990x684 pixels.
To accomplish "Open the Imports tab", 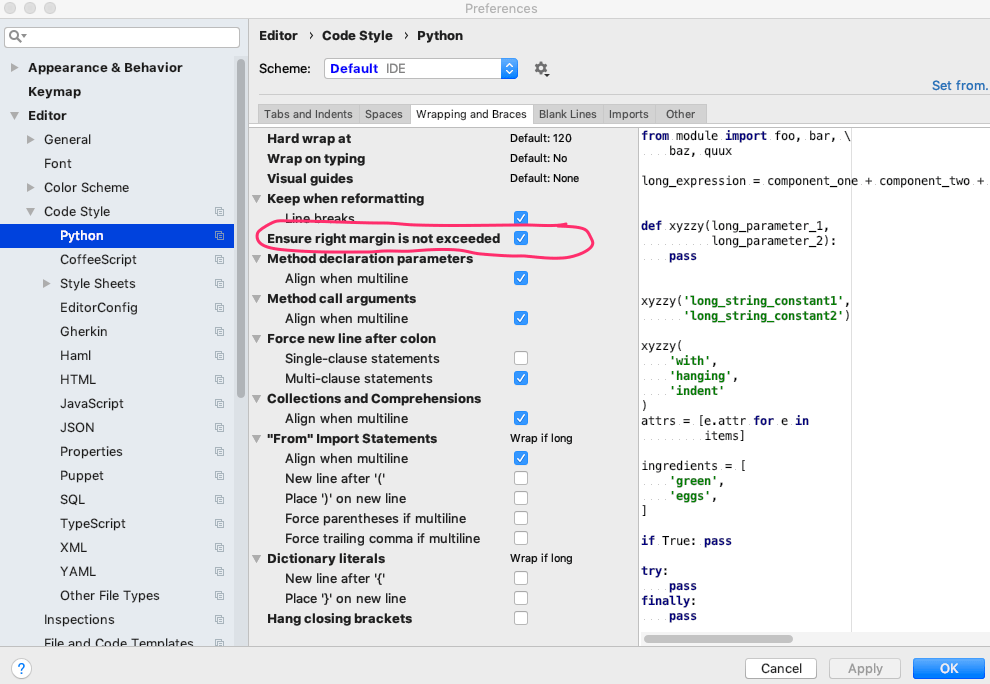I will (x=628, y=113).
